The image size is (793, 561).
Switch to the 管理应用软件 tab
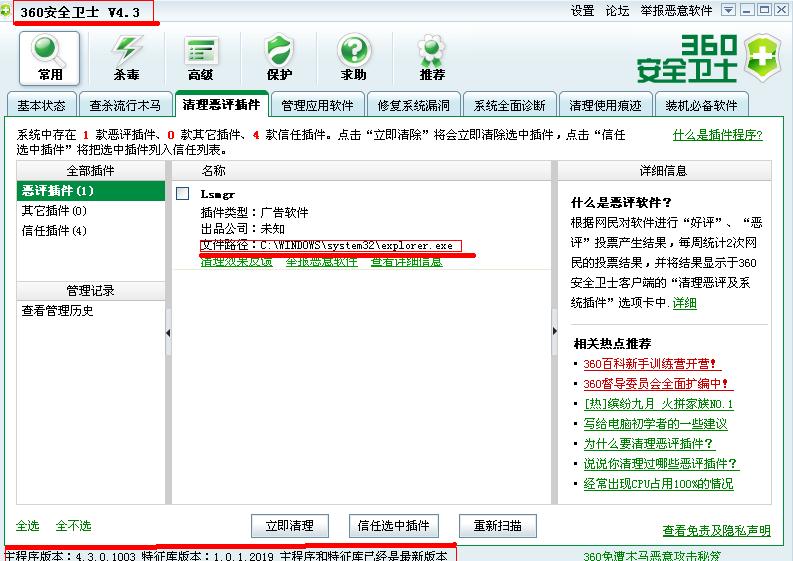tap(317, 106)
